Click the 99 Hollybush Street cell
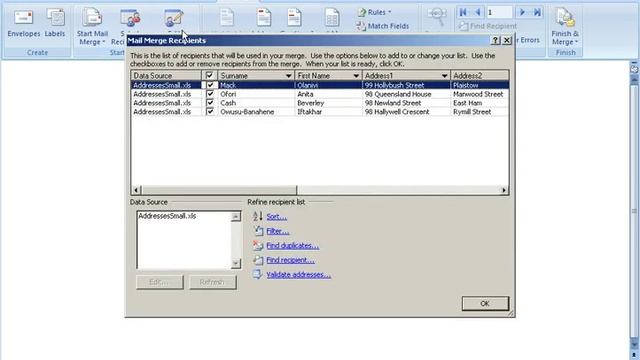Screen dimensions: 640x360 (406, 85)
